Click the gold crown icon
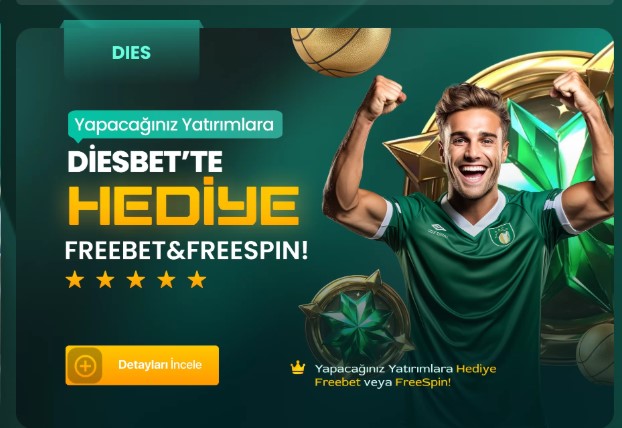 (298, 368)
